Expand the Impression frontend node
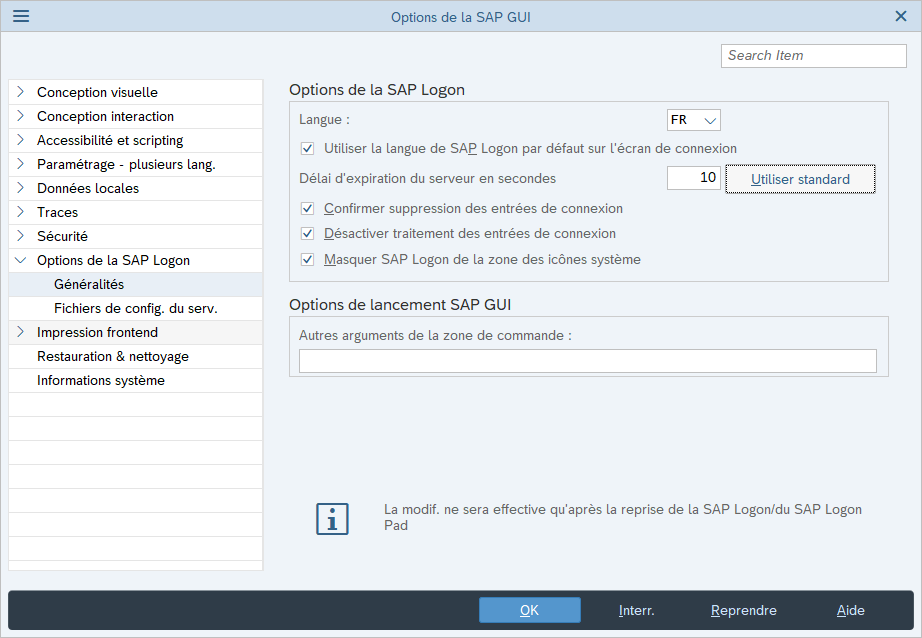This screenshot has width=922, height=638. [21, 332]
